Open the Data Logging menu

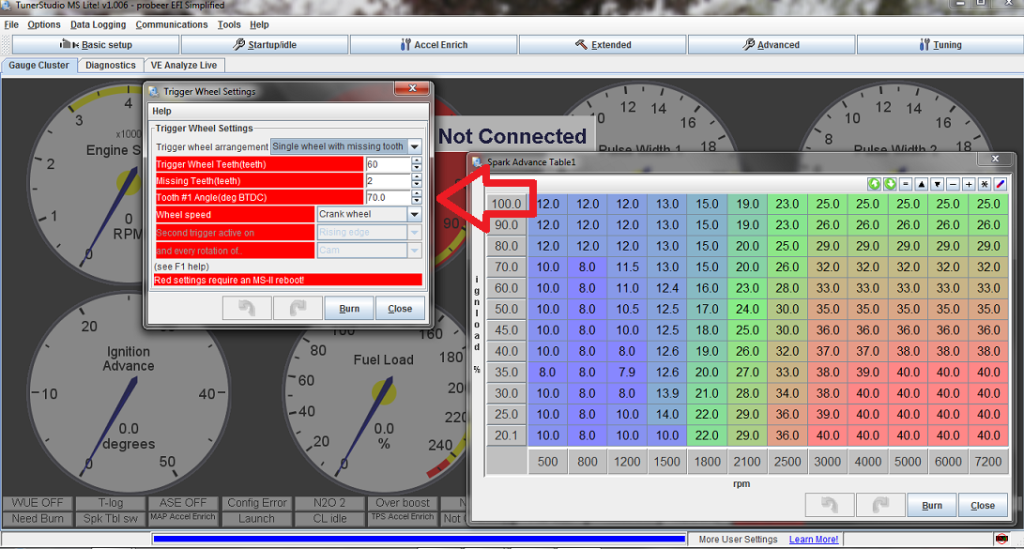98,24
